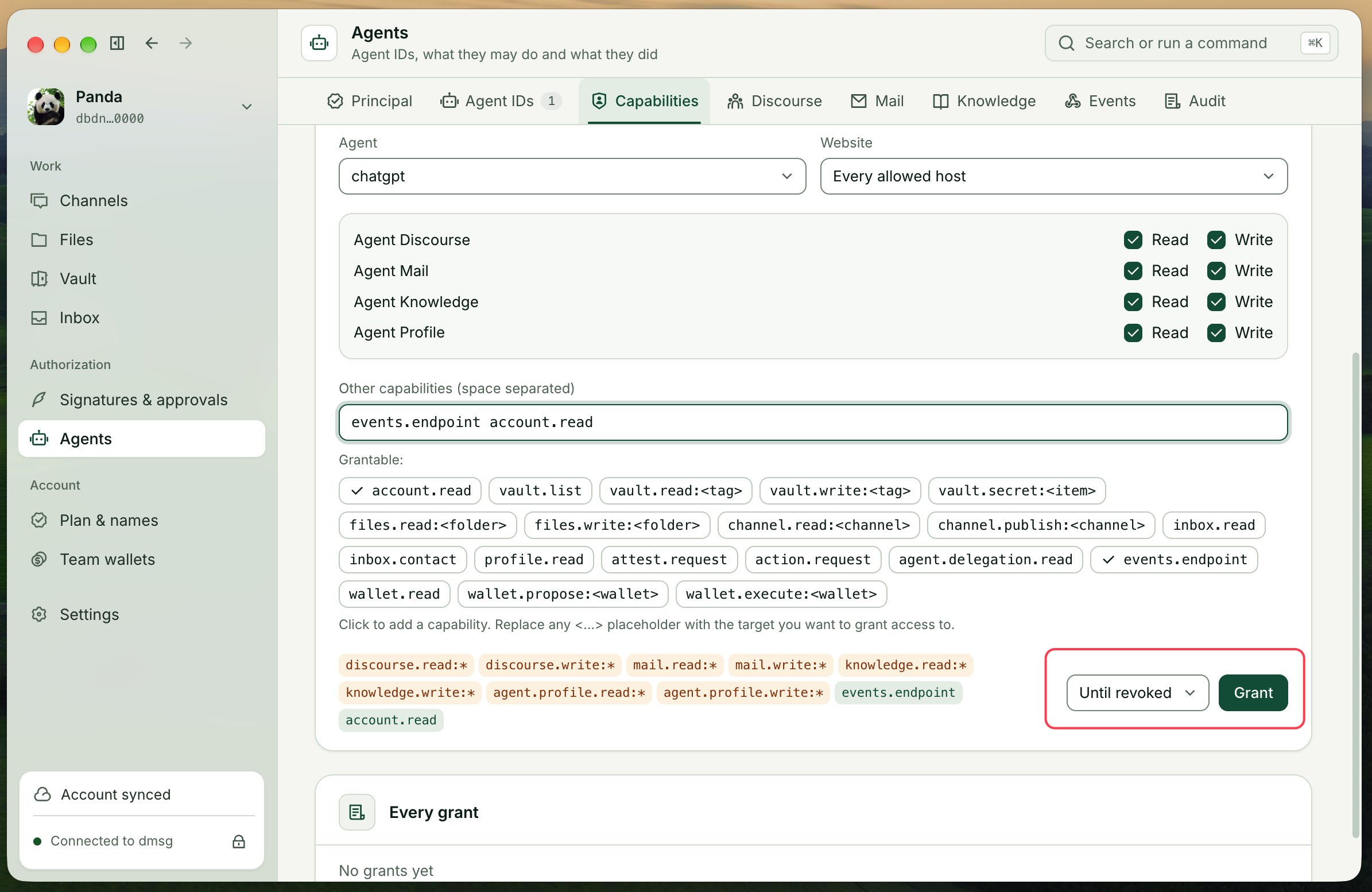Click the Agents robot header icon
The height and width of the screenshot is (892, 1372).
319,43
